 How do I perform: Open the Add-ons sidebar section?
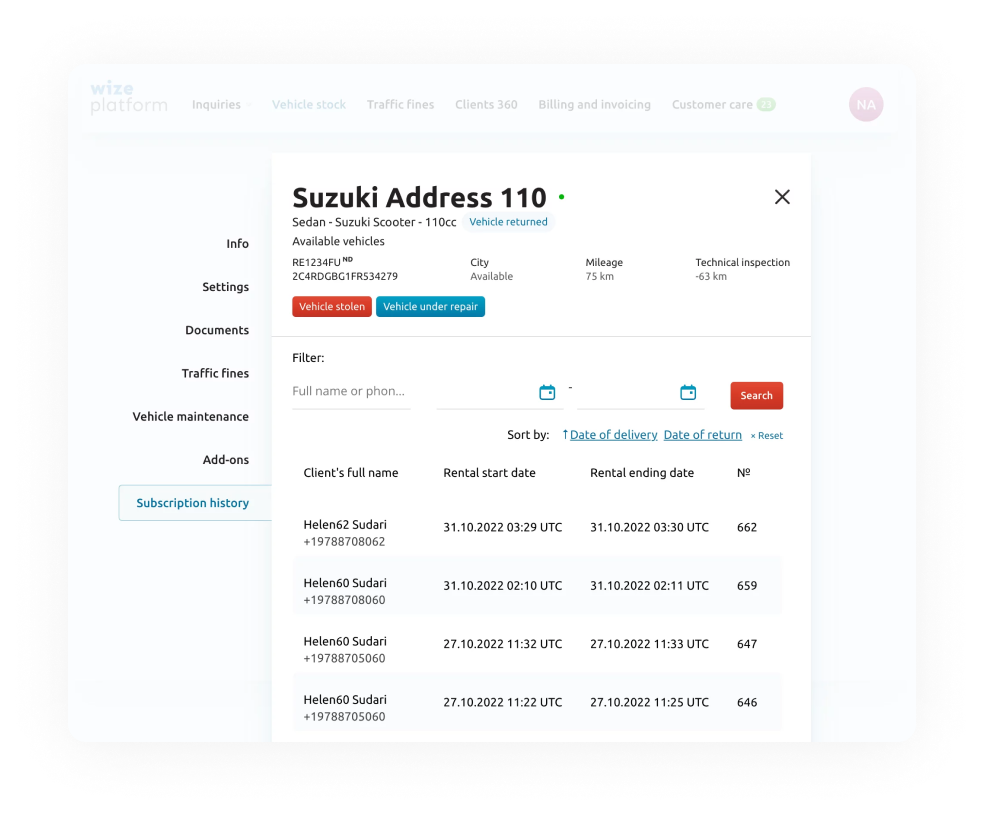(x=225, y=460)
